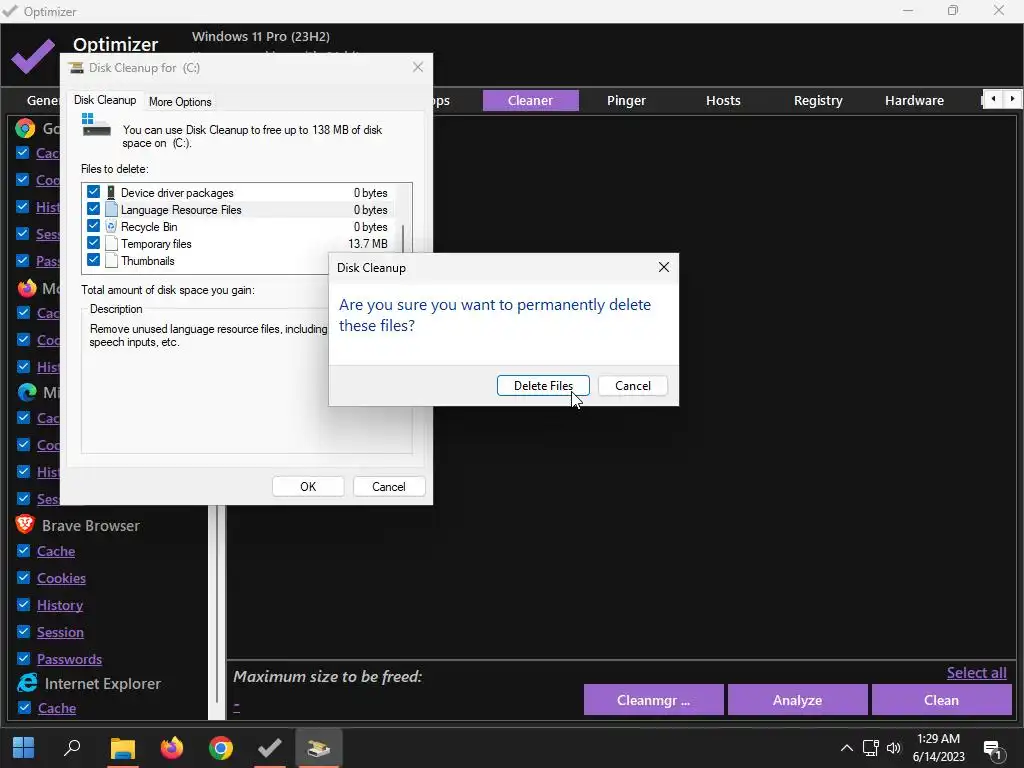1024x768 pixels.
Task: Open volume control tray icon
Action: coord(893,748)
